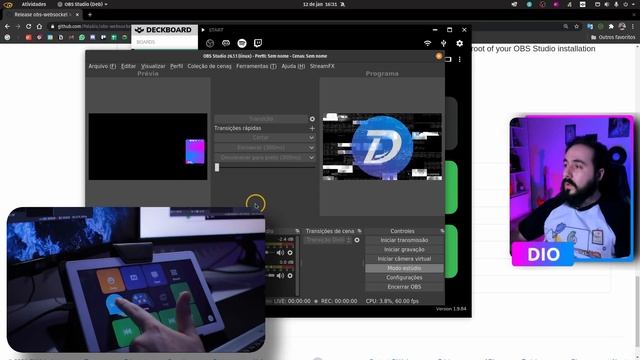Open the Discord integration icon in Deckboard
The image size is (640, 360).
(x=226, y=43)
